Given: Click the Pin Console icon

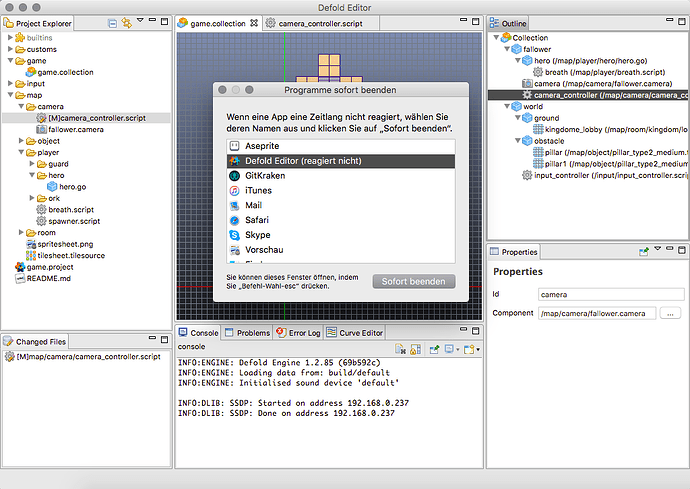Looking at the screenshot, I should click(436, 350).
